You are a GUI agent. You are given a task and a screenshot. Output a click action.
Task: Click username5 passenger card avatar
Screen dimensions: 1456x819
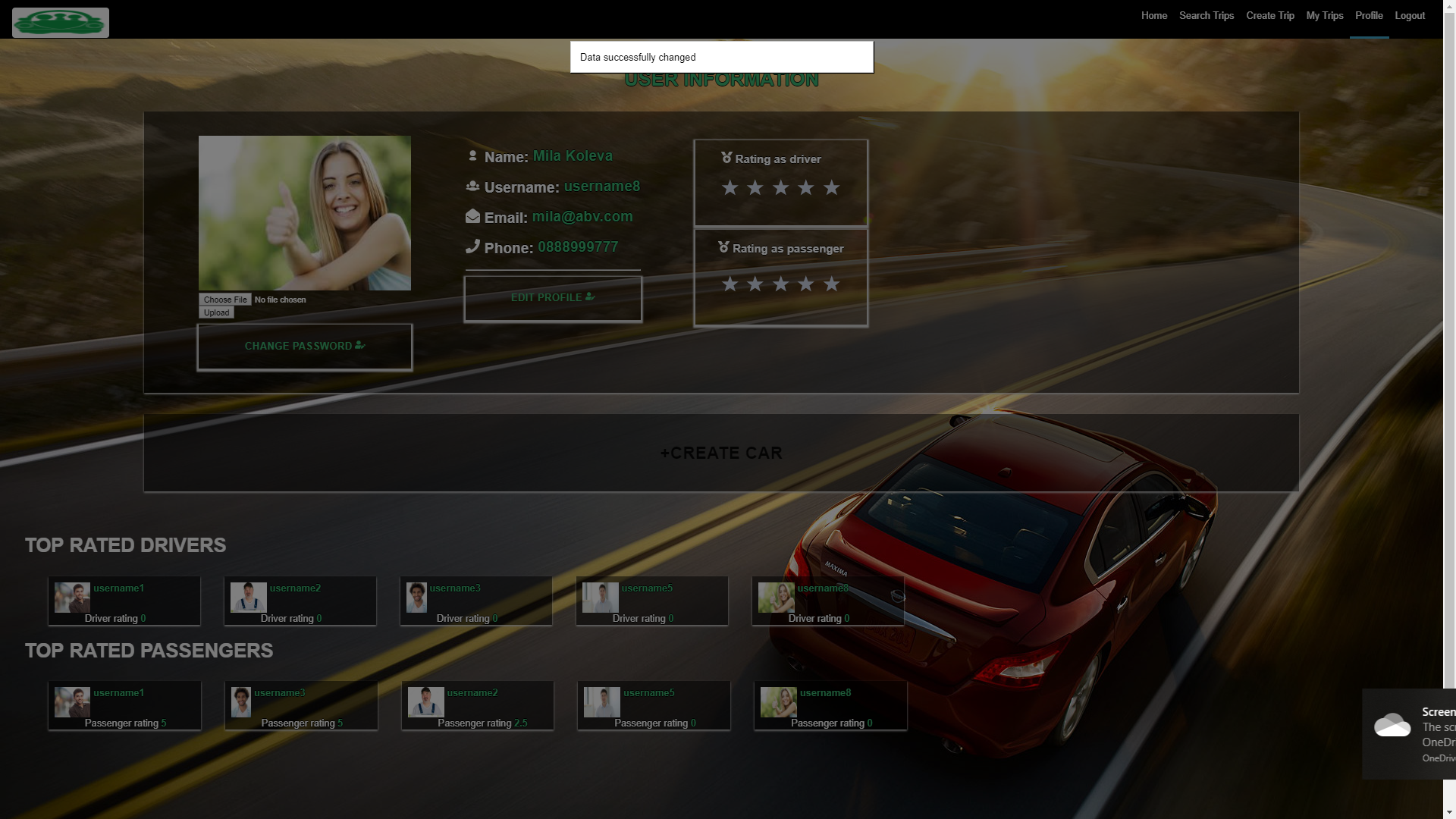(x=602, y=702)
